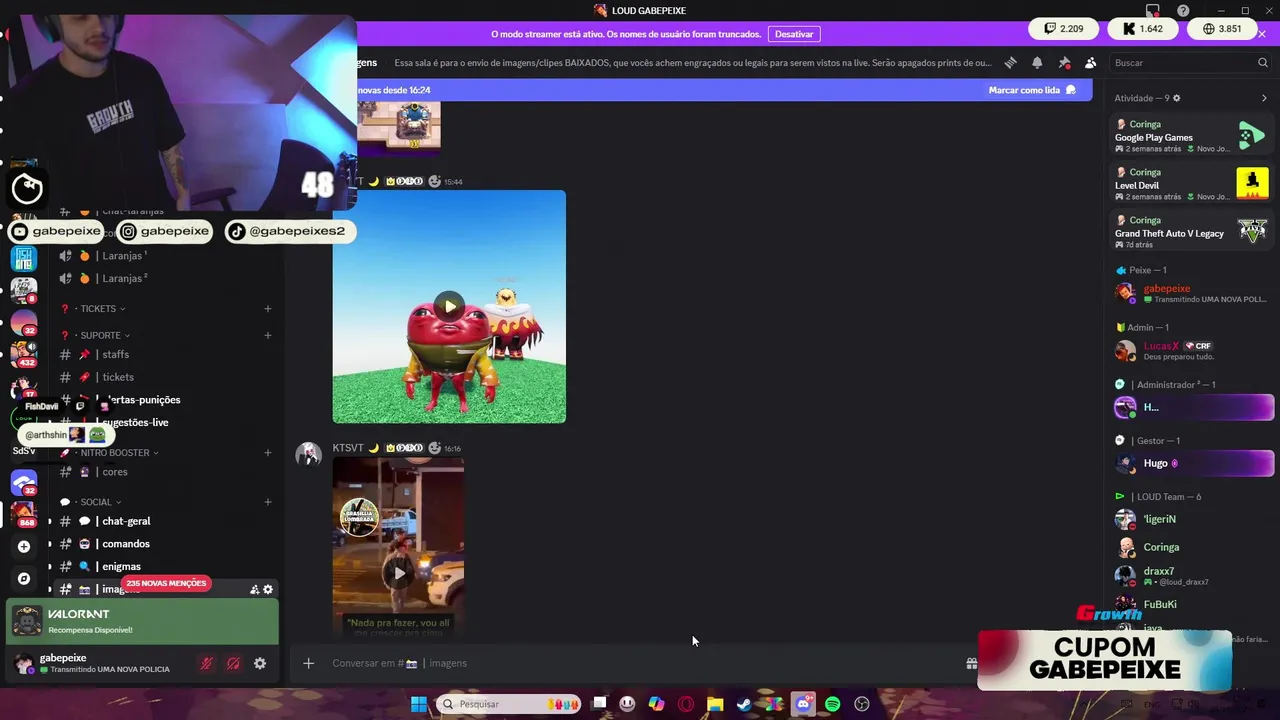Open the Help question mark icon
Image resolution: width=1280 pixels, height=720 pixels.
(1183, 10)
